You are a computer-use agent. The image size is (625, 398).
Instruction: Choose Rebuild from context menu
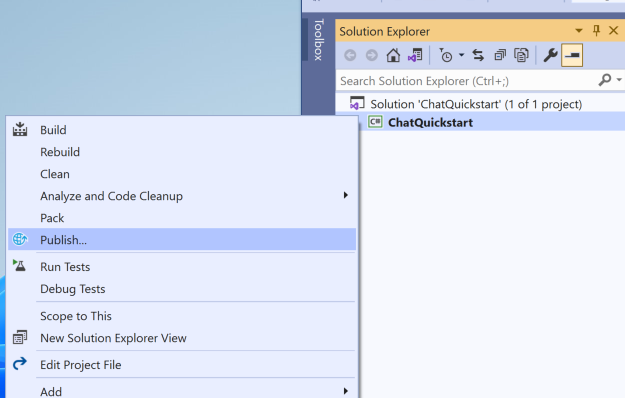[182, 152]
